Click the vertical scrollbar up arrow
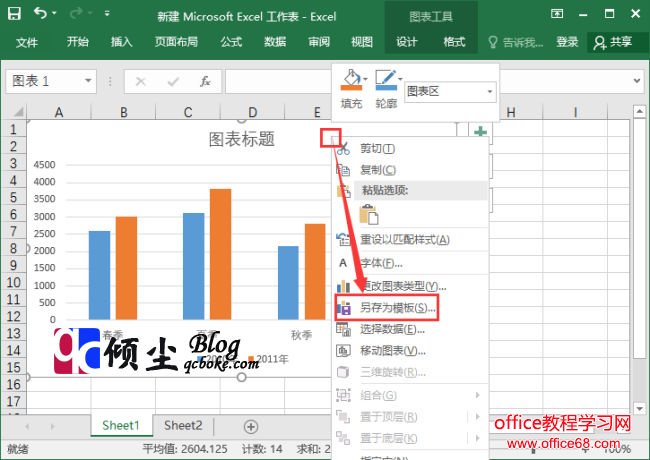 pyautogui.click(x=639, y=111)
